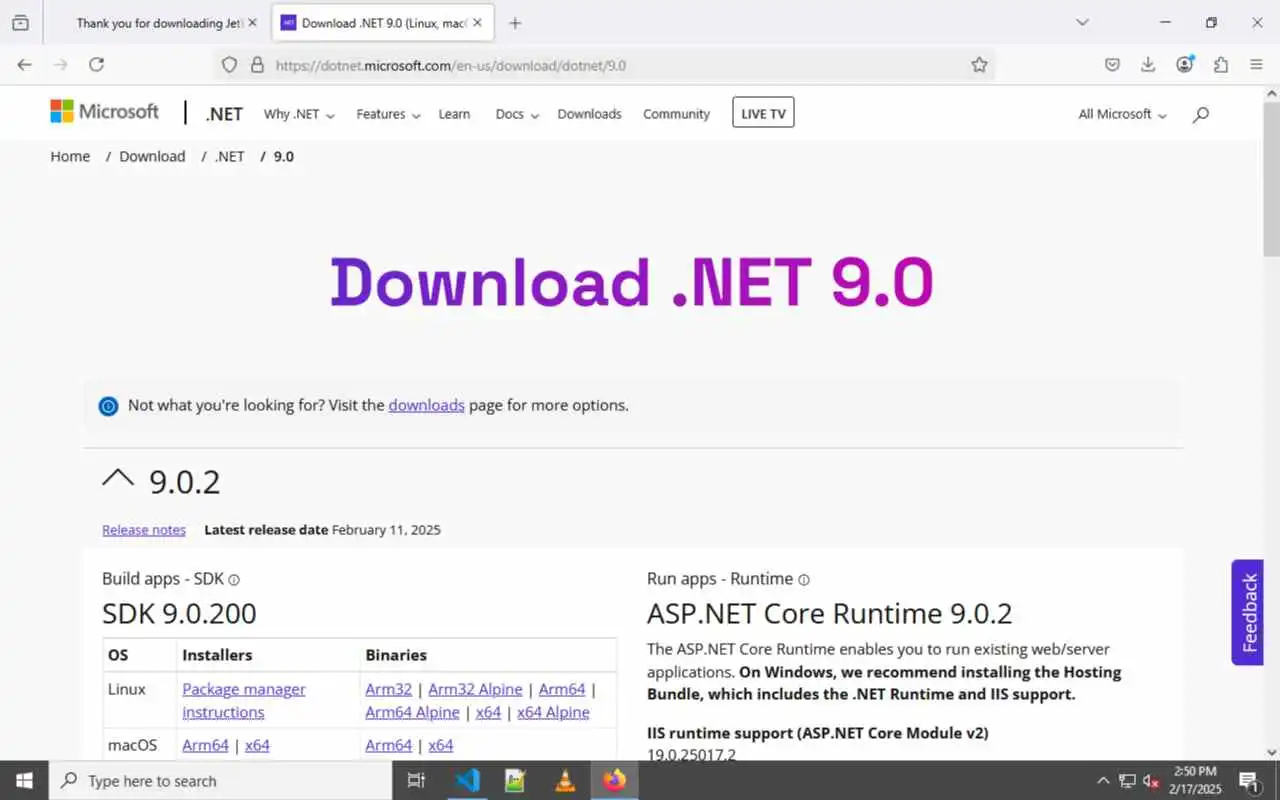
Task: Expand the Docs menu
Action: 517,114
